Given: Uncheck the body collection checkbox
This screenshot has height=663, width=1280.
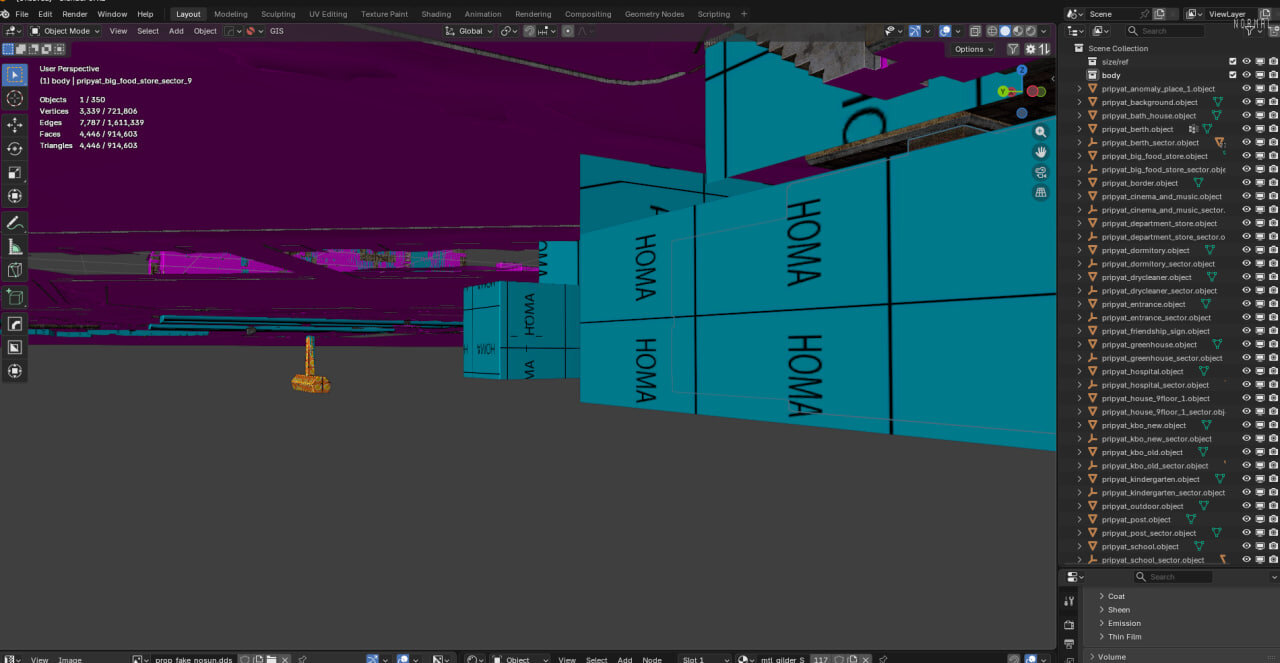Looking at the screenshot, I should tap(1233, 75).
